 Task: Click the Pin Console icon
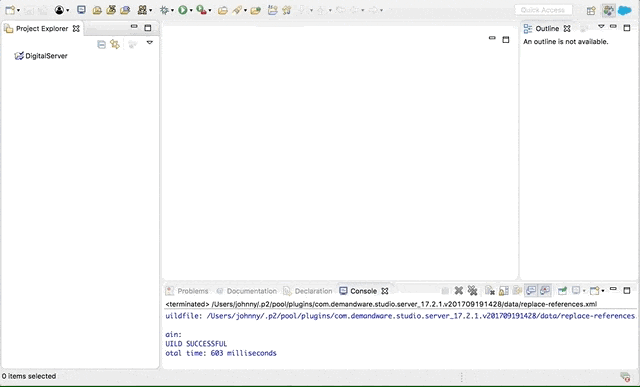(562, 291)
